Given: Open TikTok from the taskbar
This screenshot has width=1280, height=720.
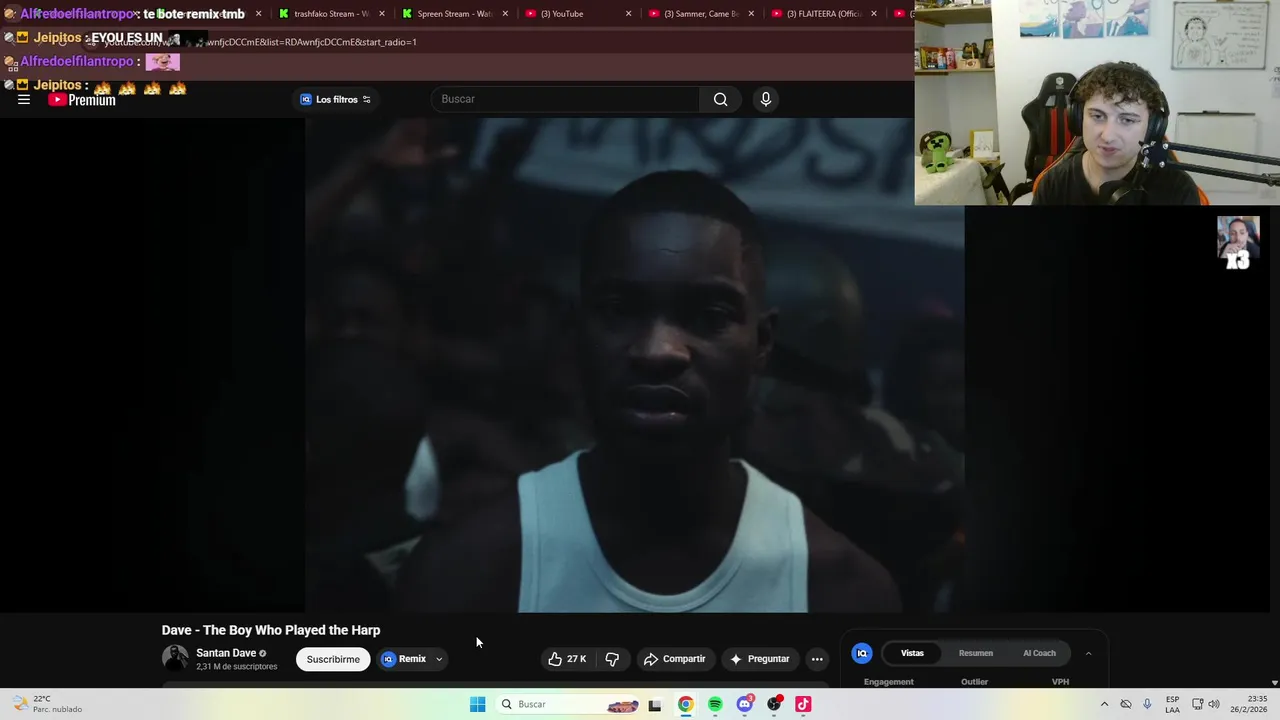Looking at the screenshot, I should tap(803, 705).
